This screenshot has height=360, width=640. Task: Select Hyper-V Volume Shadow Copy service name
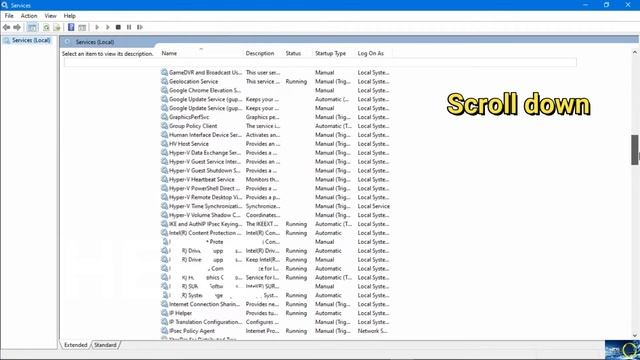(204, 215)
